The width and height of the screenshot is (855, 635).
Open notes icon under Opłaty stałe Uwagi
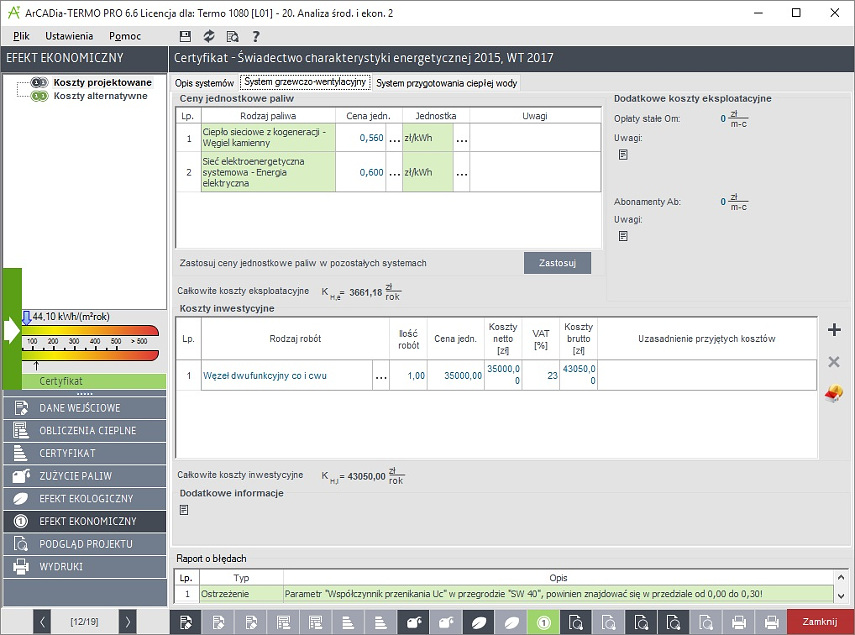coord(623,155)
